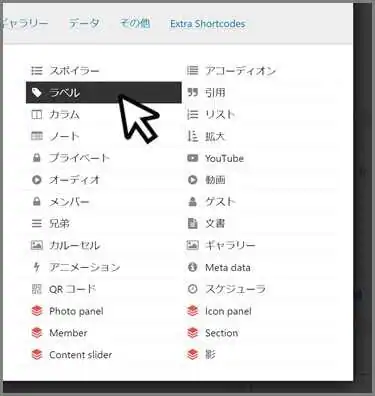
Task: Open the Photo panel shortcode
Action: 104,311
